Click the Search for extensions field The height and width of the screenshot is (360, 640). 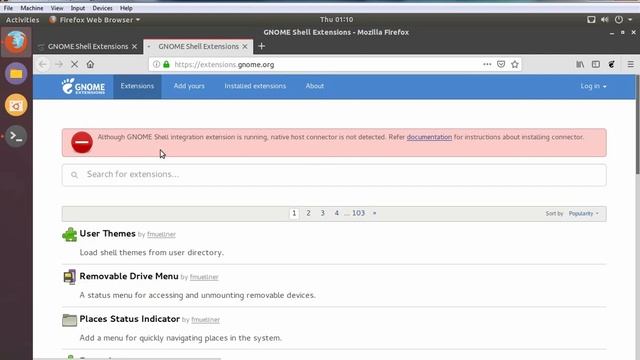point(334,175)
